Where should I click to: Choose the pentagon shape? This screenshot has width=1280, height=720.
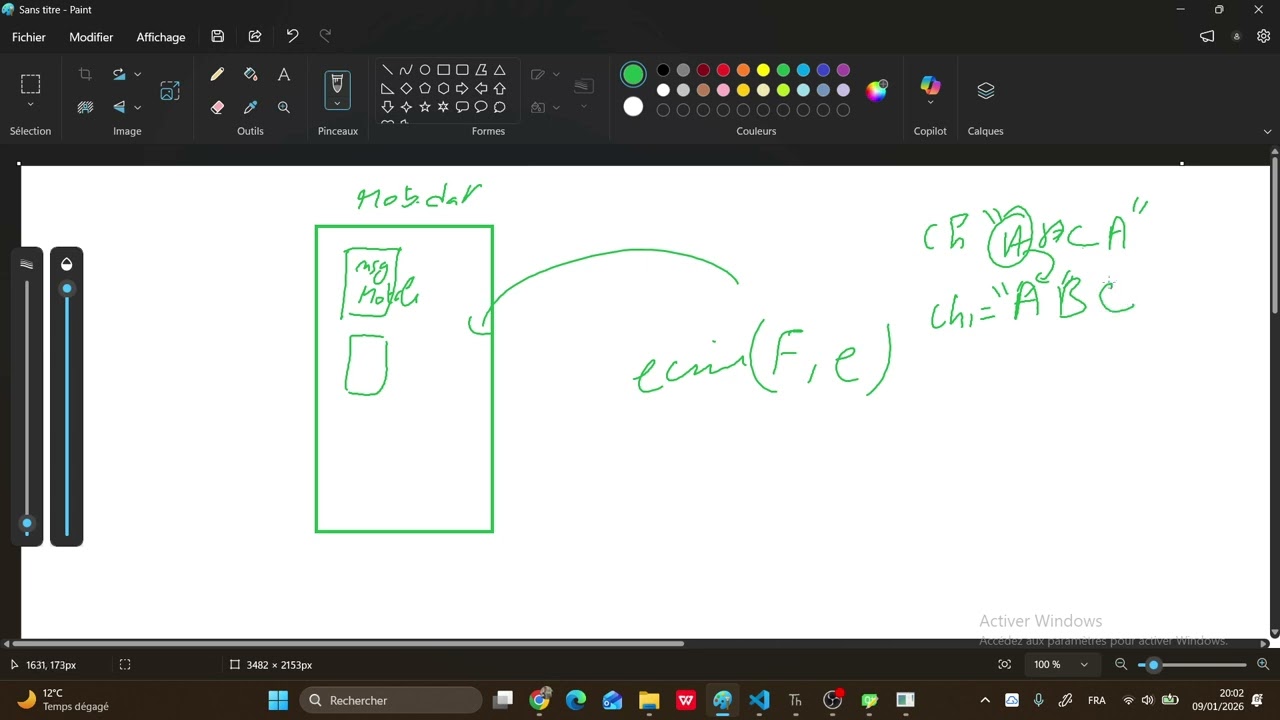coord(425,88)
